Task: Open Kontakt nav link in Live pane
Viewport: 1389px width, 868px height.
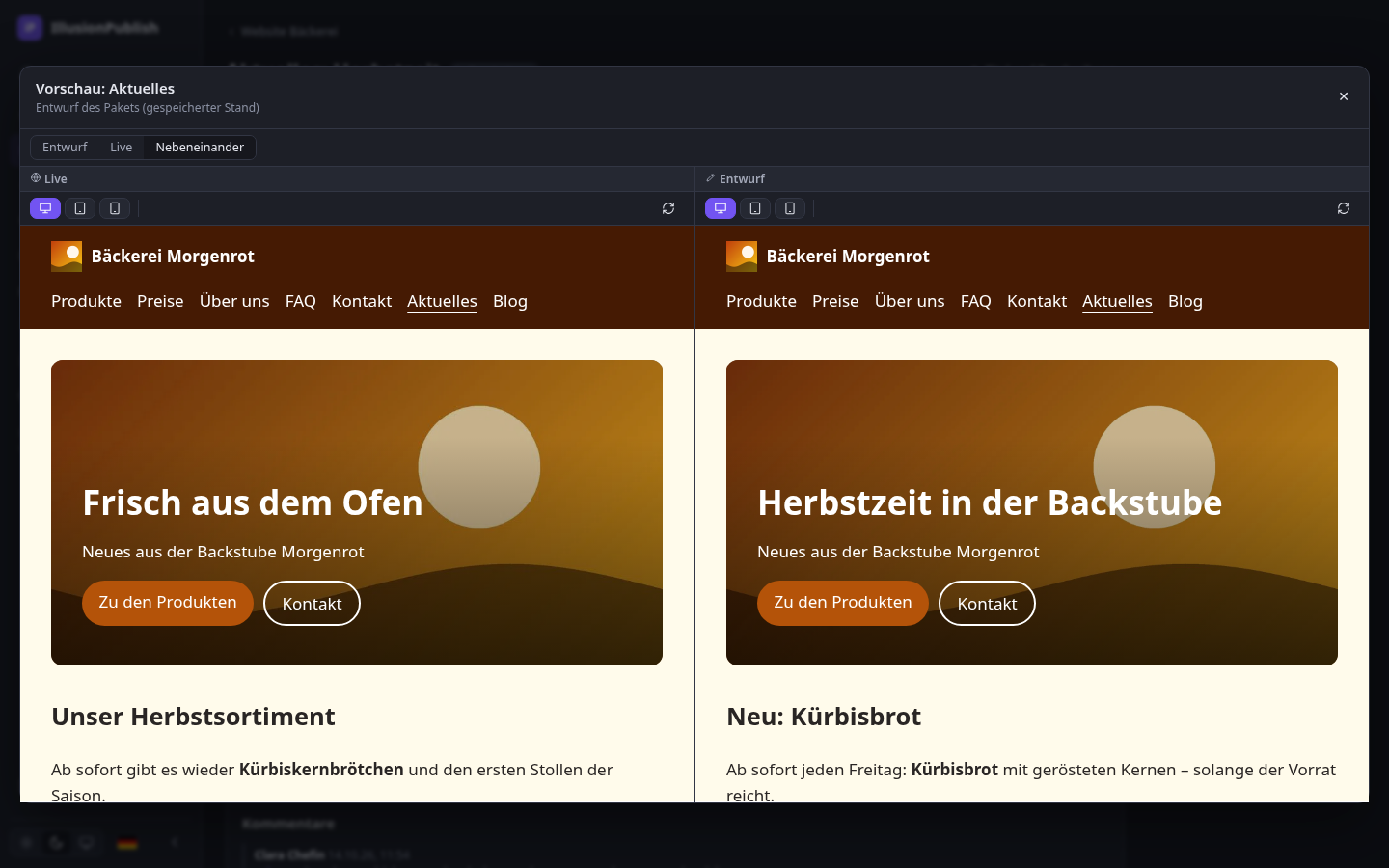Action: (362, 301)
